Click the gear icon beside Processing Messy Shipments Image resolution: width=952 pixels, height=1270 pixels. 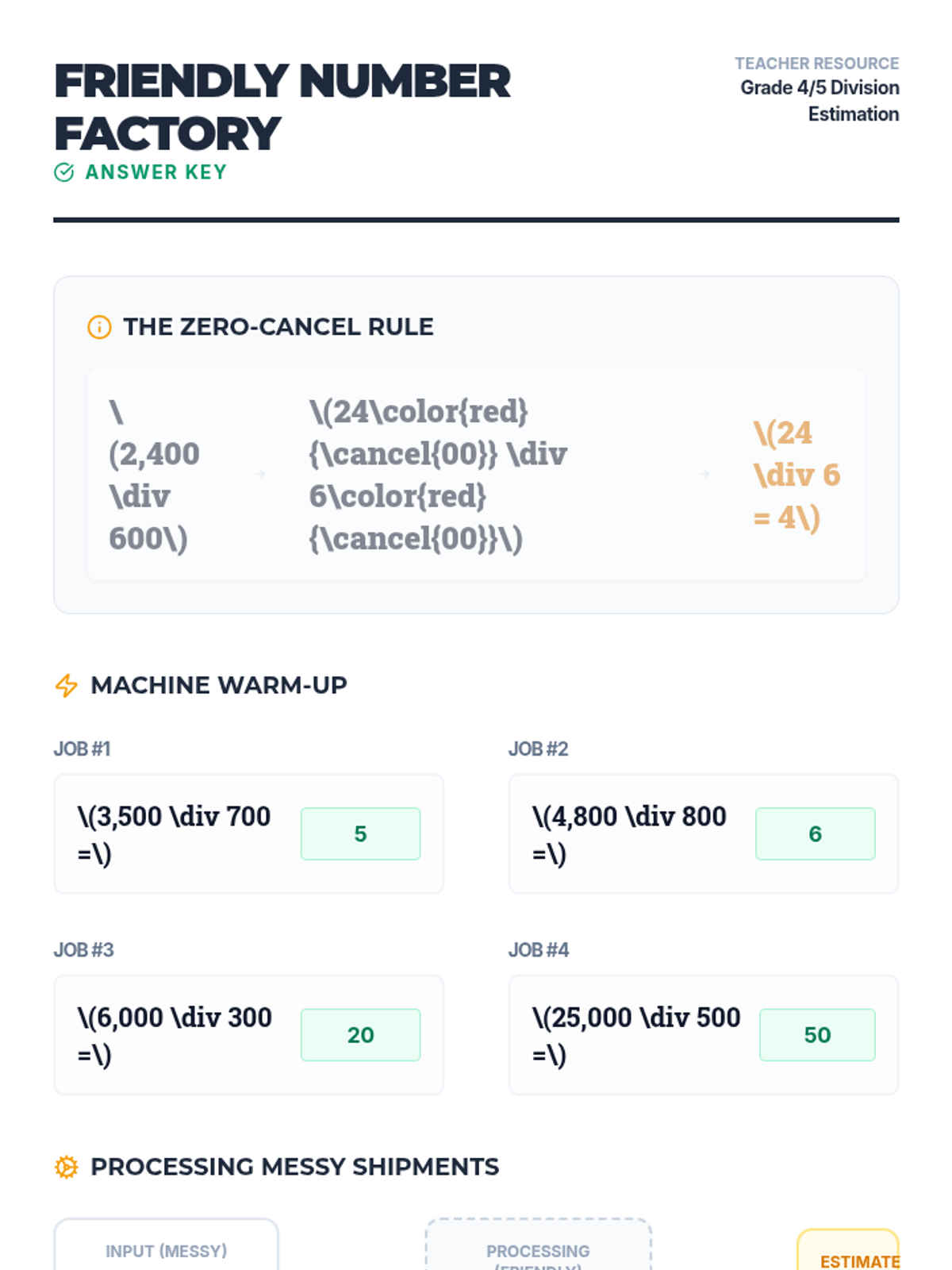click(67, 1167)
